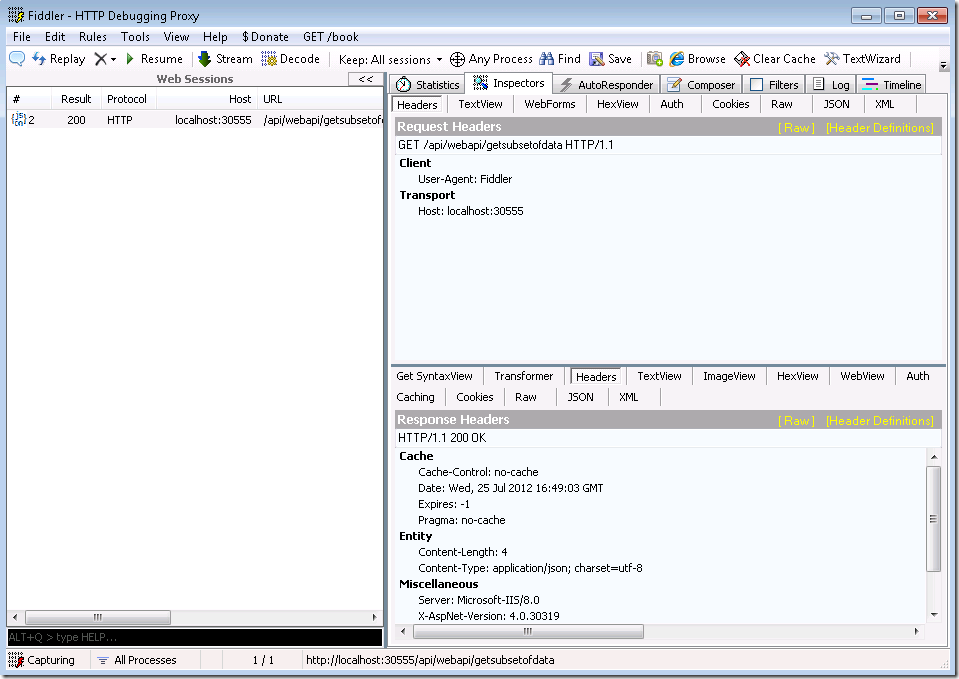Click the request Raw header link
This screenshot has height=679, width=959.
tap(796, 128)
